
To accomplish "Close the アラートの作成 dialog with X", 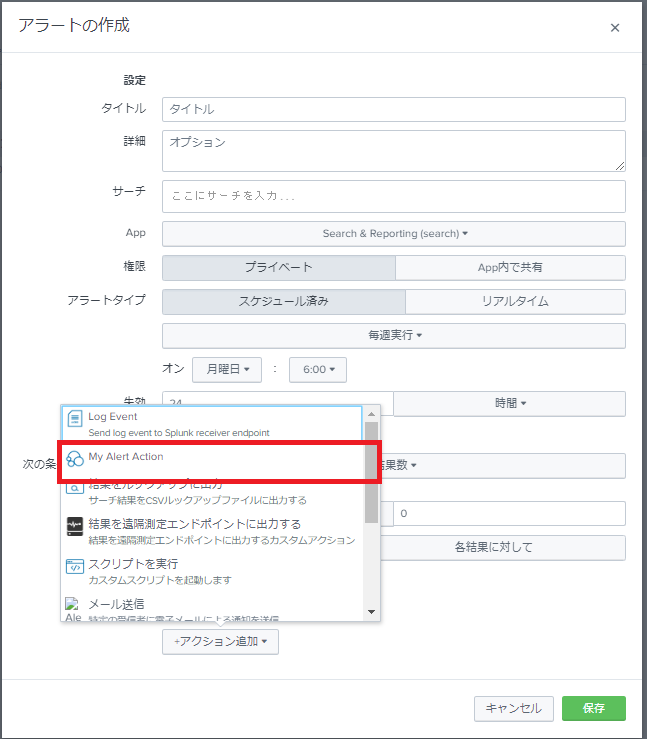I will pyautogui.click(x=615, y=28).
